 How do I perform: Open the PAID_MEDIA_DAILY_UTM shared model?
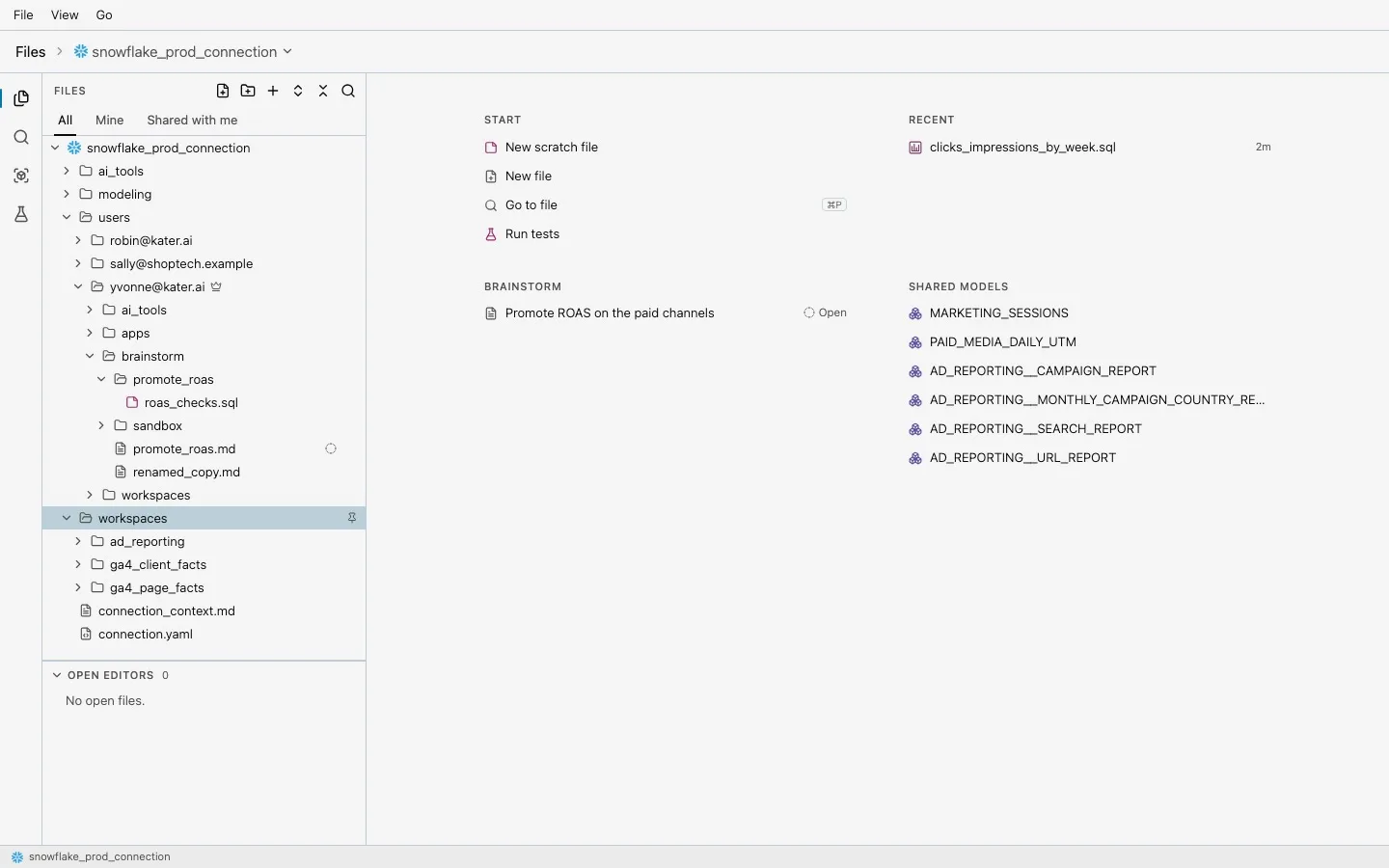(x=1003, y=342)
